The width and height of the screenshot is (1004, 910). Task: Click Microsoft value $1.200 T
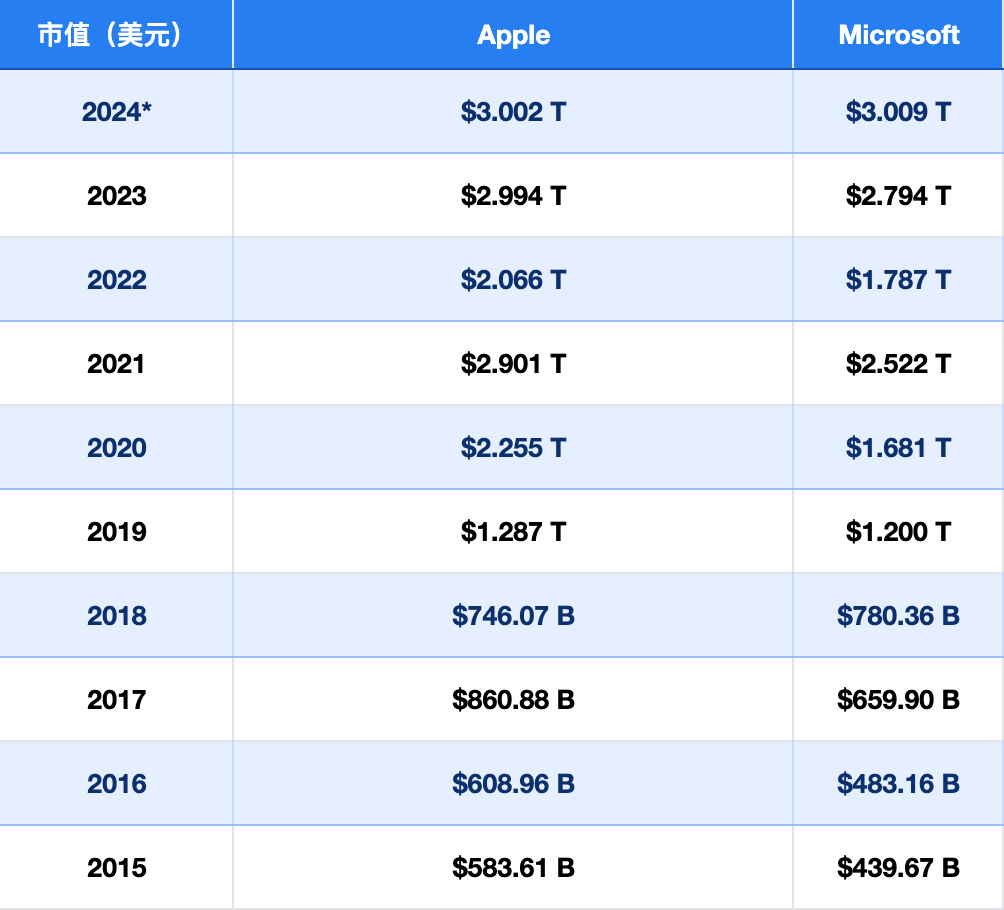898,532
